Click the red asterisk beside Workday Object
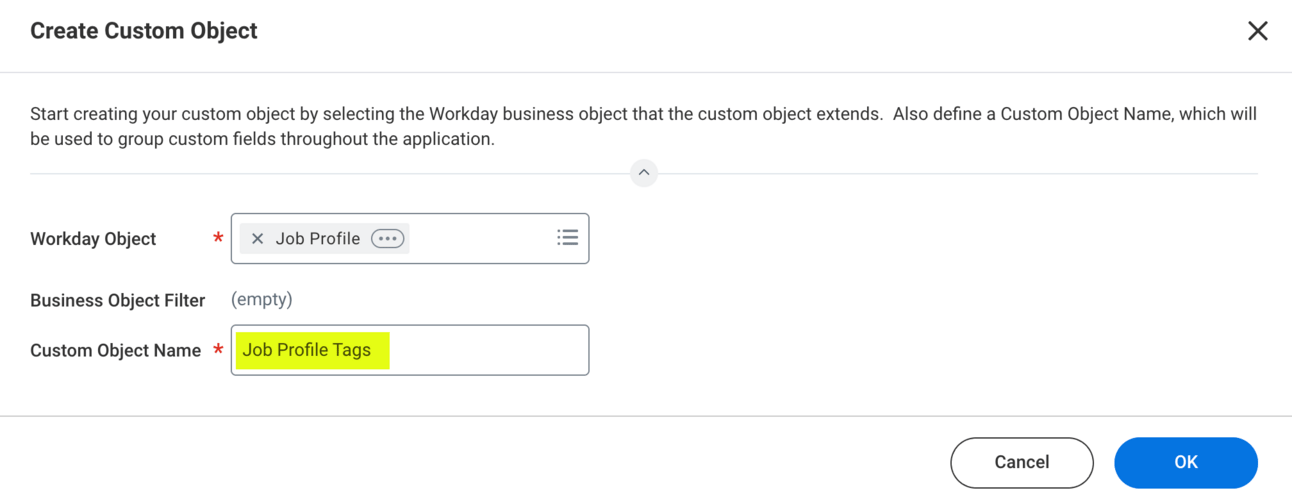This screenshot has width=1292, height=504. click(x=218, y=238)
